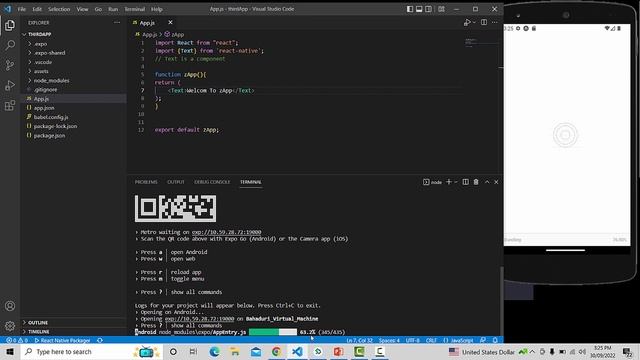Open package.json in explorer
This screenshot has height=360, width=640.
73,136
